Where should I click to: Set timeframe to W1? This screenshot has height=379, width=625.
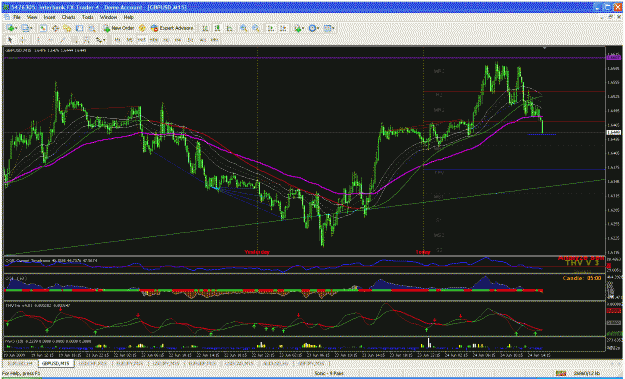click(x=203, y=40)
